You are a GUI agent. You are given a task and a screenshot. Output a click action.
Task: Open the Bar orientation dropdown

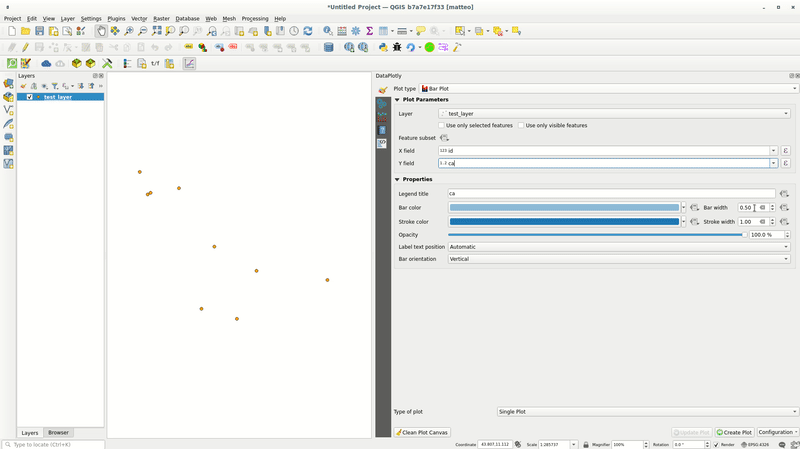click(618, 259)
